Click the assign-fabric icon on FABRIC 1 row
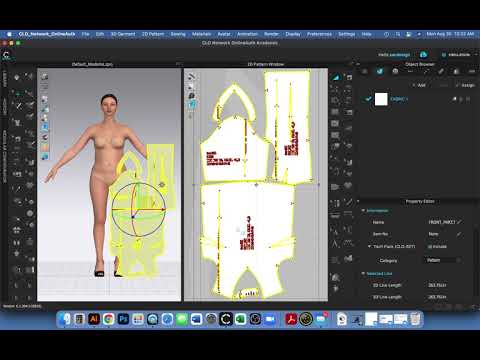The width and height of the screenshot is (480, 360). coord(454,99)
